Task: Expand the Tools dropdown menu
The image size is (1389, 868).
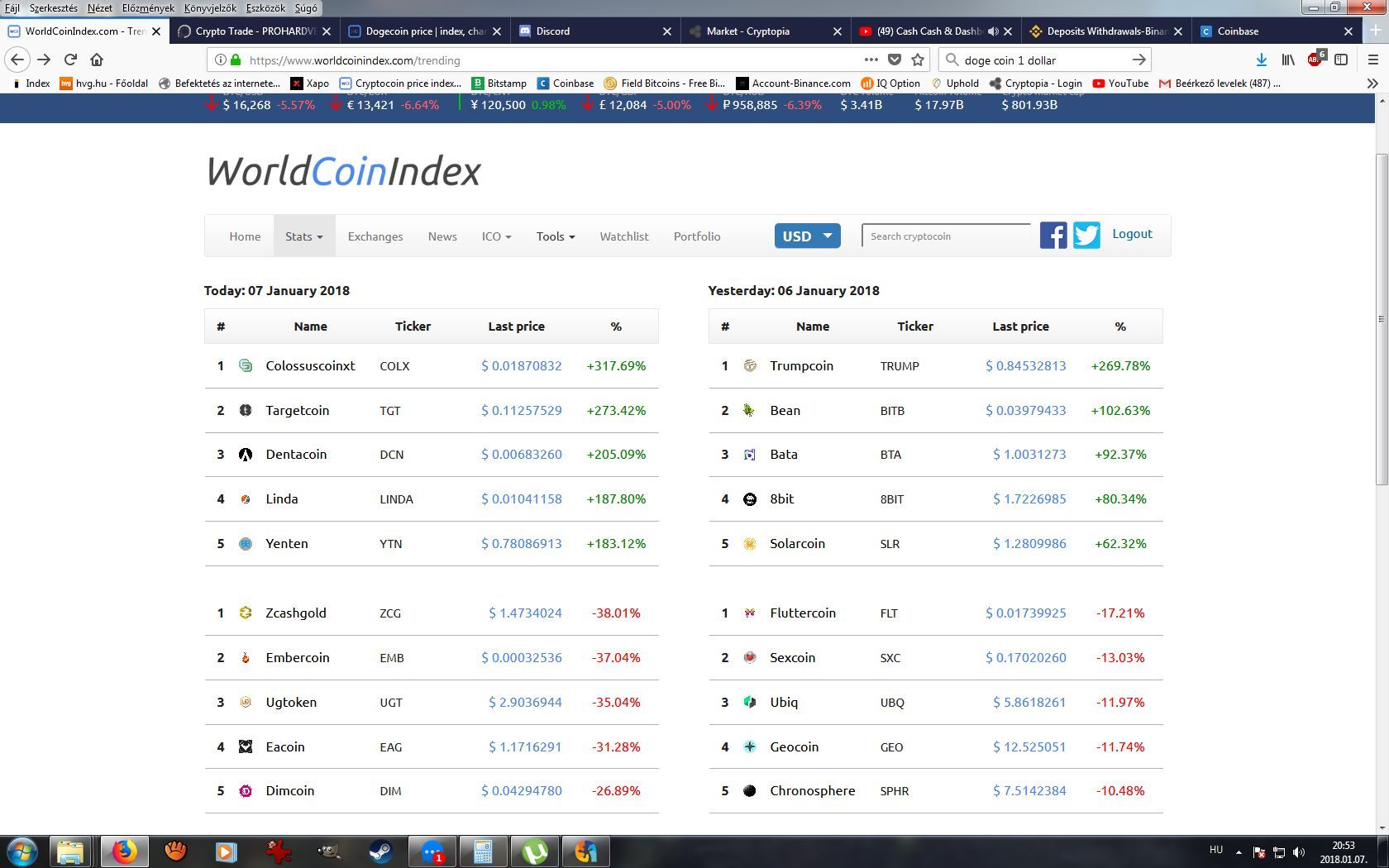Action: [x=555, y=236]
